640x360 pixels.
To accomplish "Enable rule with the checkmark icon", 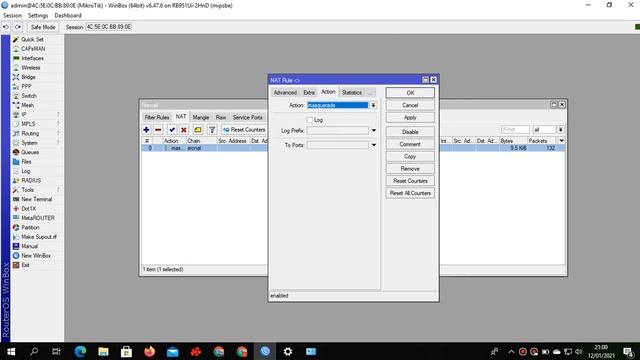I will (x=172, y=130).
